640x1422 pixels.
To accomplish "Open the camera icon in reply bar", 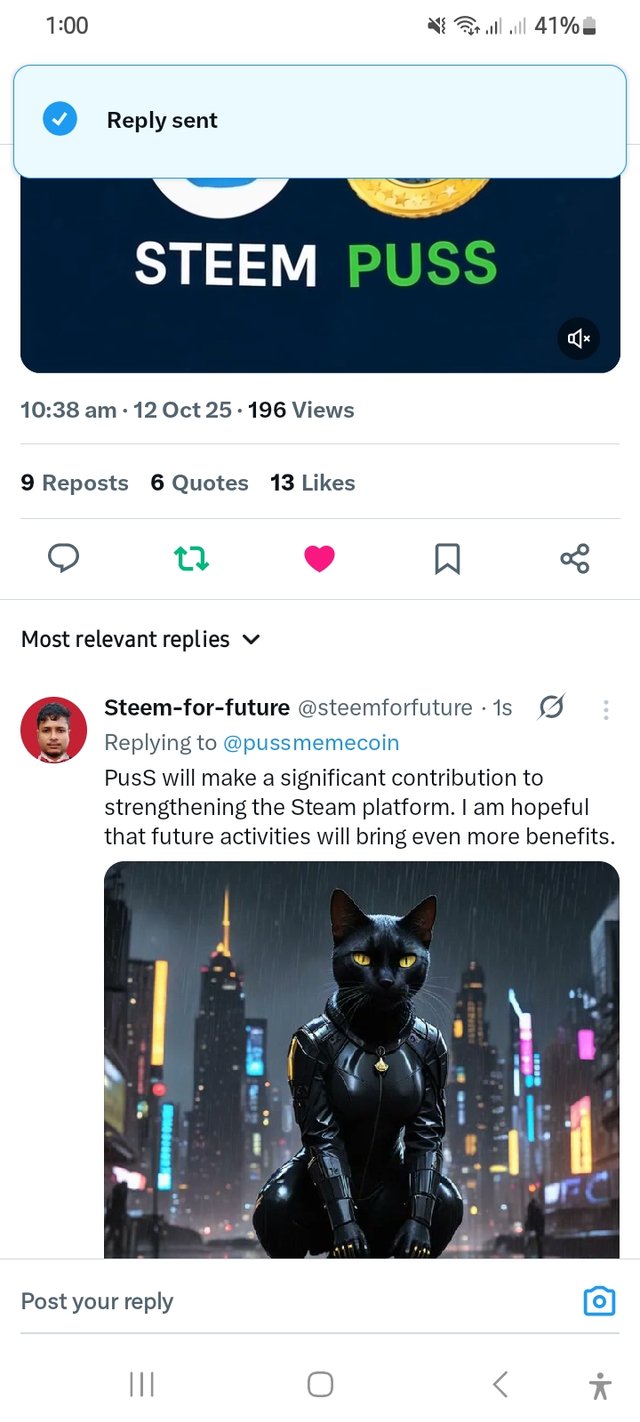I will click(599, 1301).
